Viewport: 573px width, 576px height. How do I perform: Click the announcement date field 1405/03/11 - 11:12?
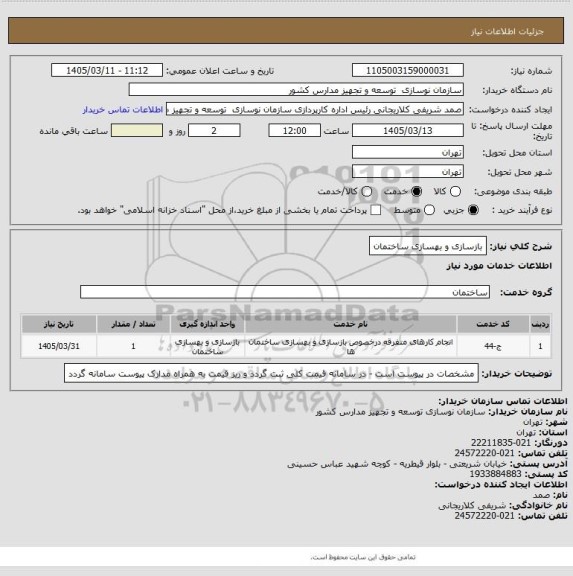click(x=107, y=70)
